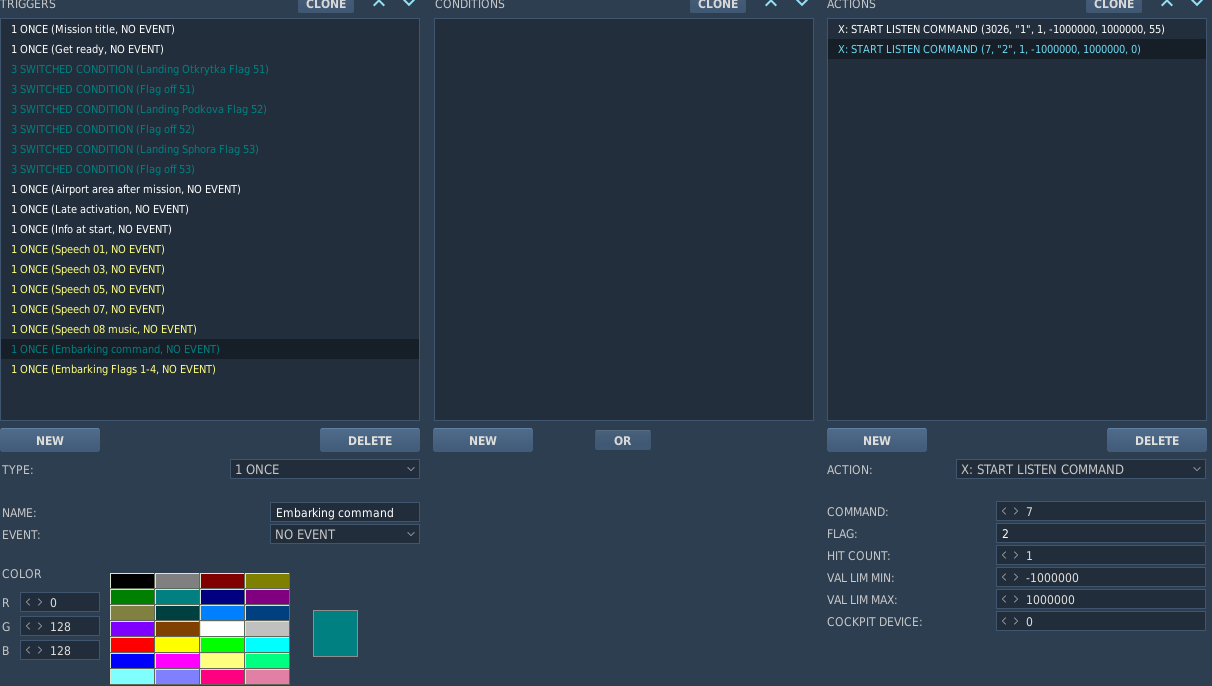Pick the cyan swatch in the palette
1212x686 pixels.
point(267,645)
